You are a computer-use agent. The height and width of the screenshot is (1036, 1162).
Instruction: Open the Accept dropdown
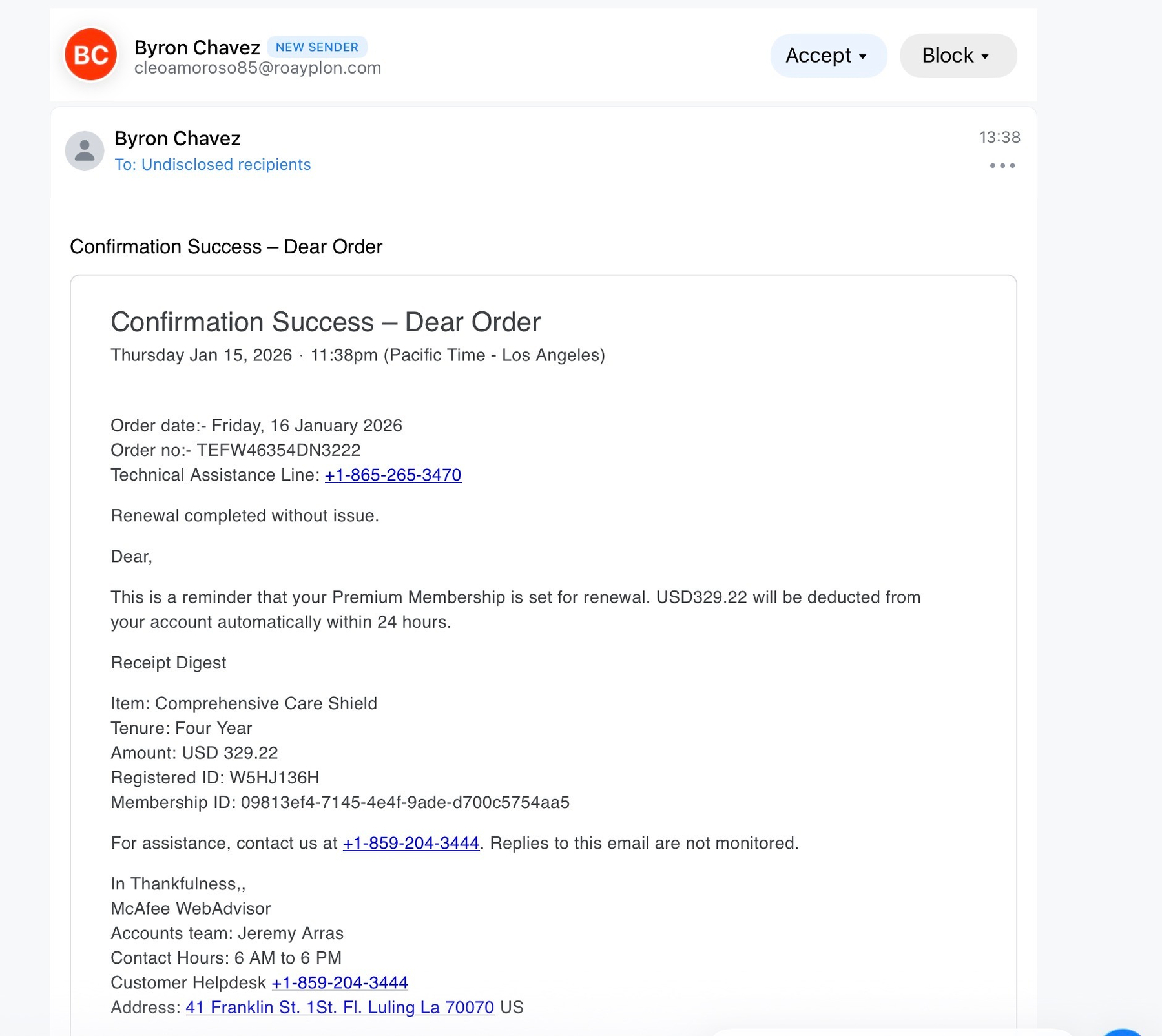pos(827,56)
